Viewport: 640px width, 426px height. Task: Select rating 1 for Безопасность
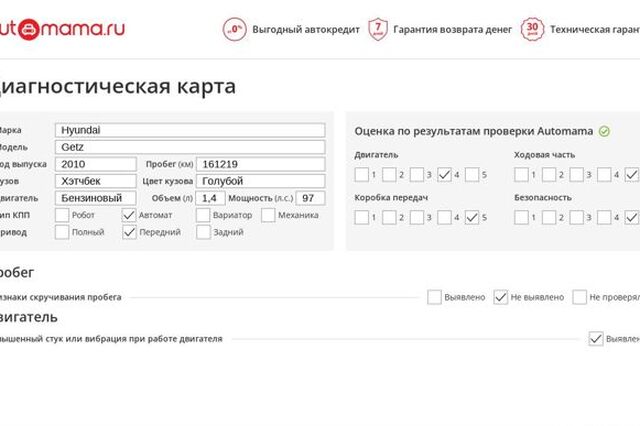click(521, 217)
